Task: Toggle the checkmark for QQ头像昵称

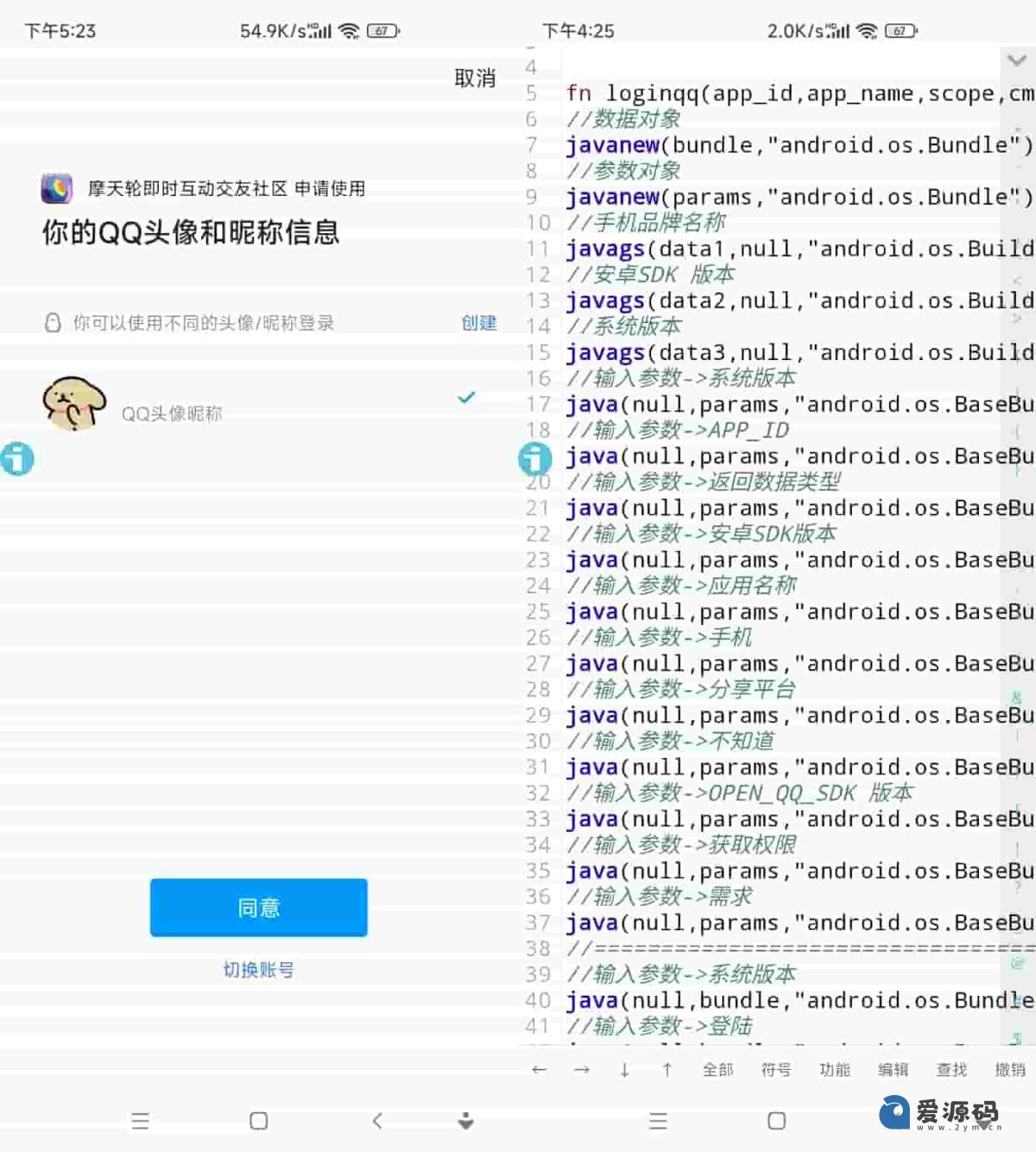Action: tap(467, 397)
